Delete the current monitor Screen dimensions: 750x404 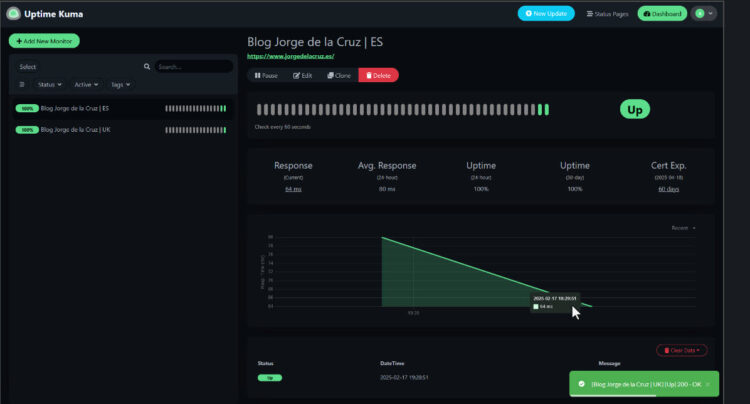[x=378, y=75]
